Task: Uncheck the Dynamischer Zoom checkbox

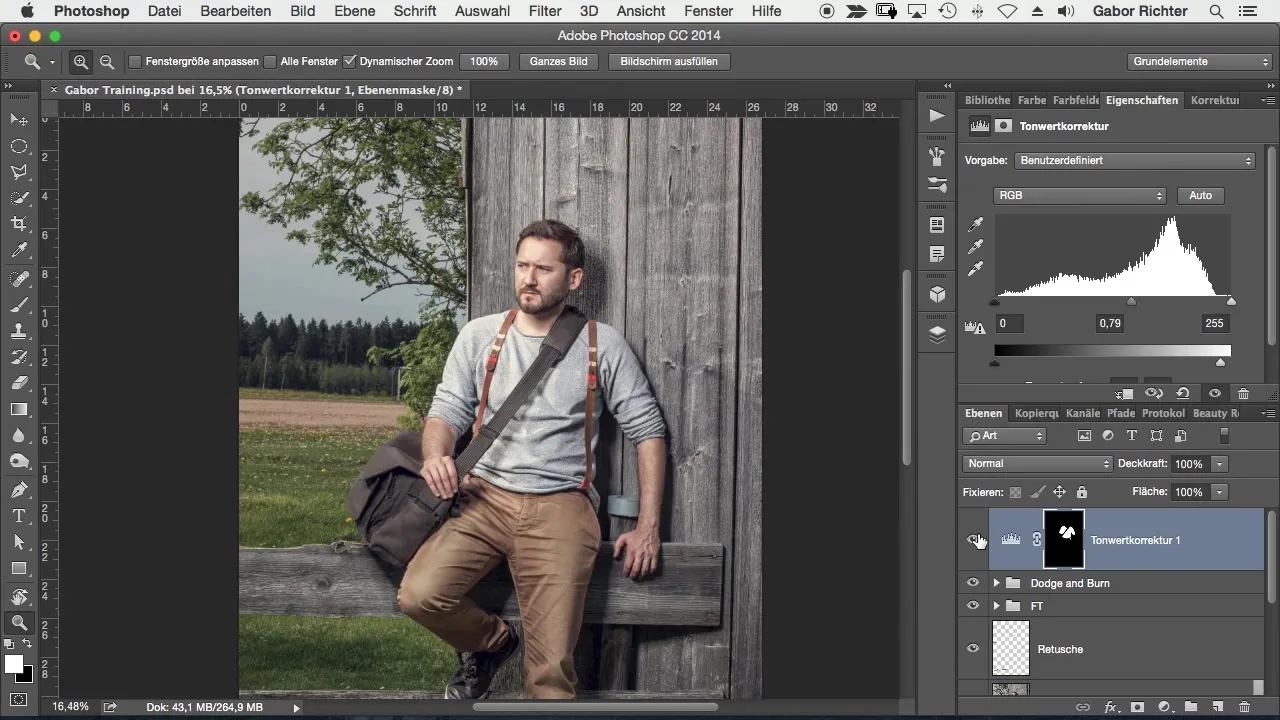Action: [x=349, y=62]
